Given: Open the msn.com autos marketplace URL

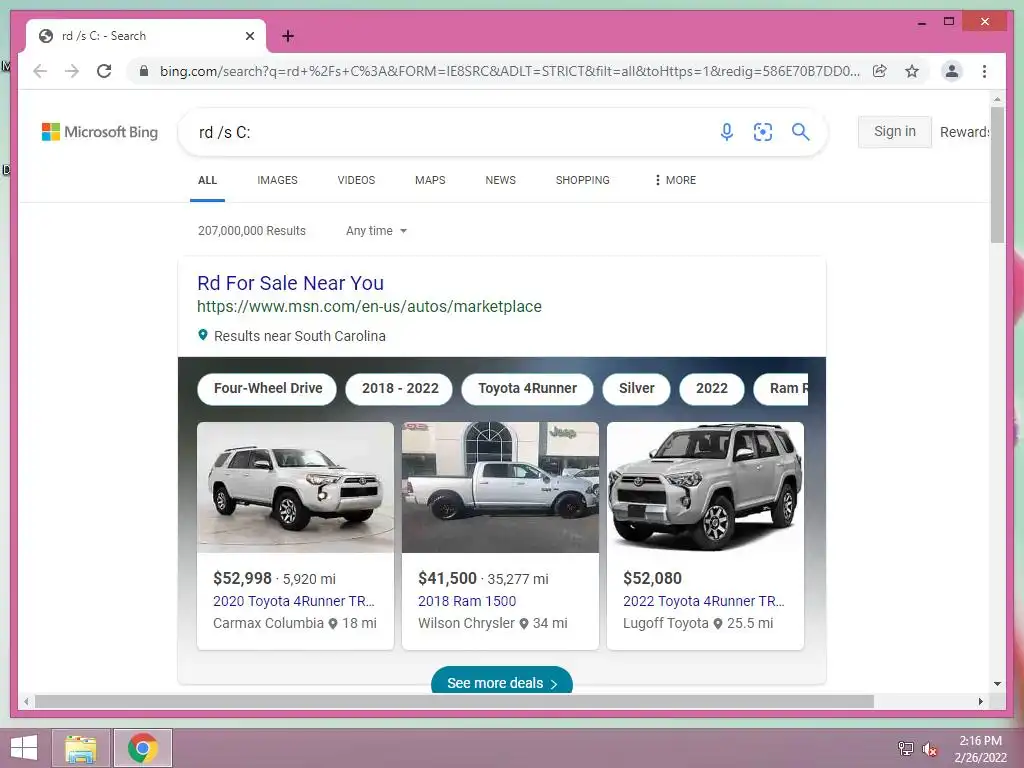Looking at the screenshot, I should coord(370,306).
